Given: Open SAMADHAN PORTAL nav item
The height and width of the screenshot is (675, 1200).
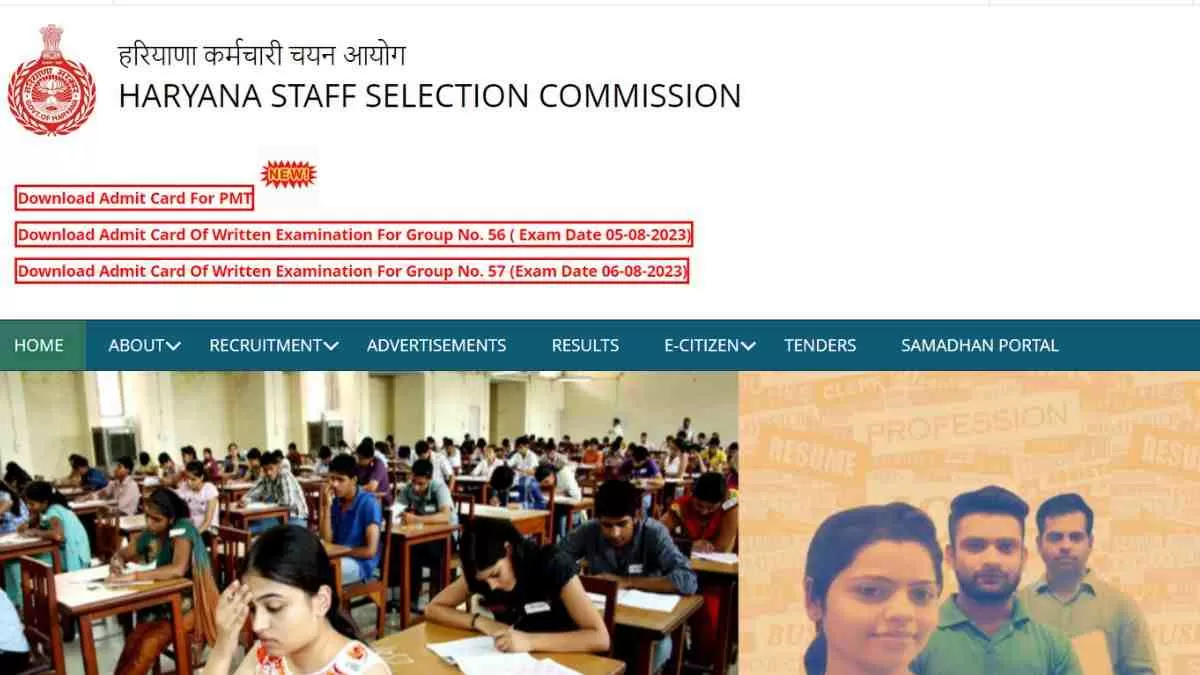Looking at the screenshot, I should tap(980, 345).
